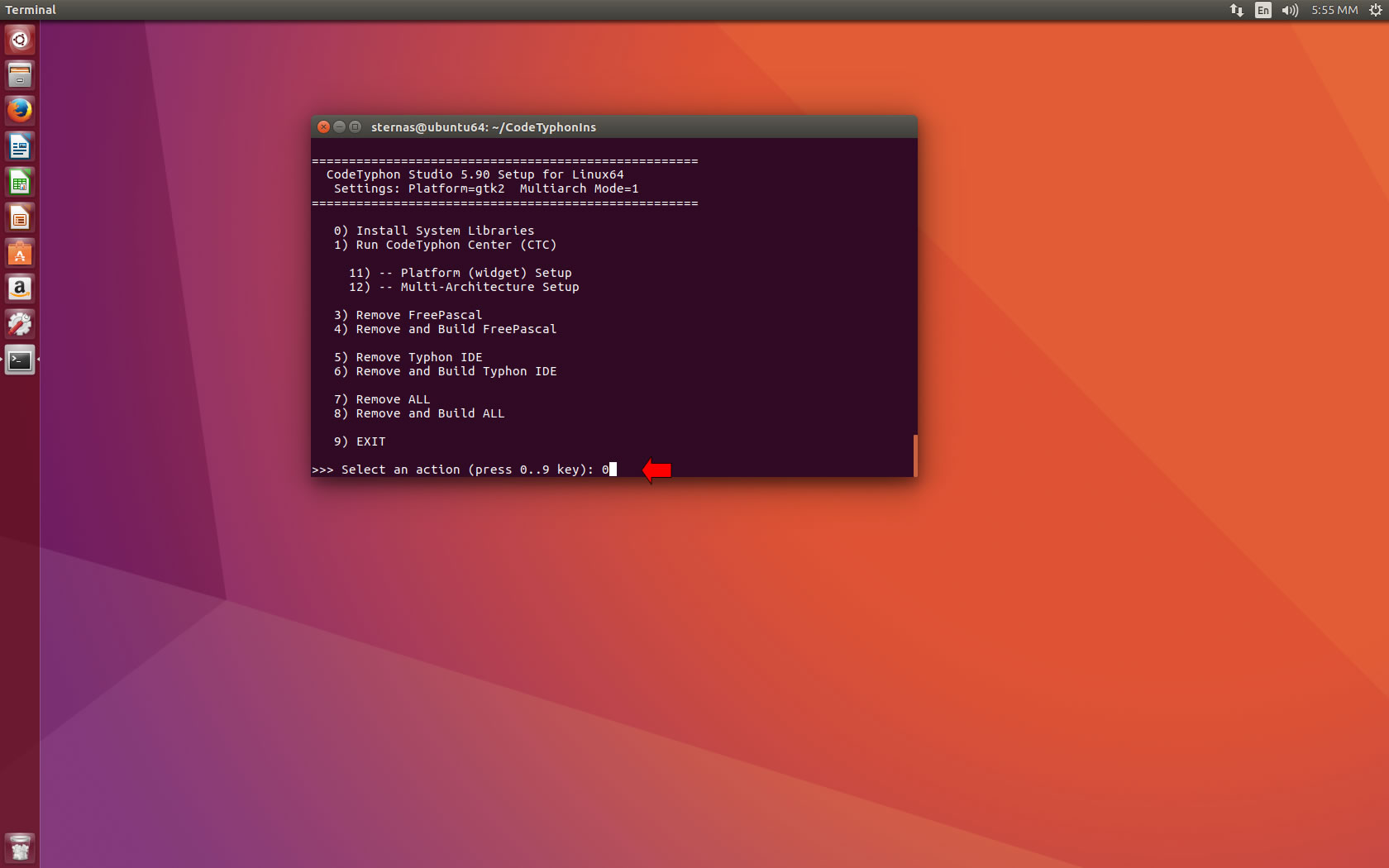The width and height of the screenshot is (1389, 868).
Task: Open LibreOffice Calc from the launcher
Action: tap(20, 183)
